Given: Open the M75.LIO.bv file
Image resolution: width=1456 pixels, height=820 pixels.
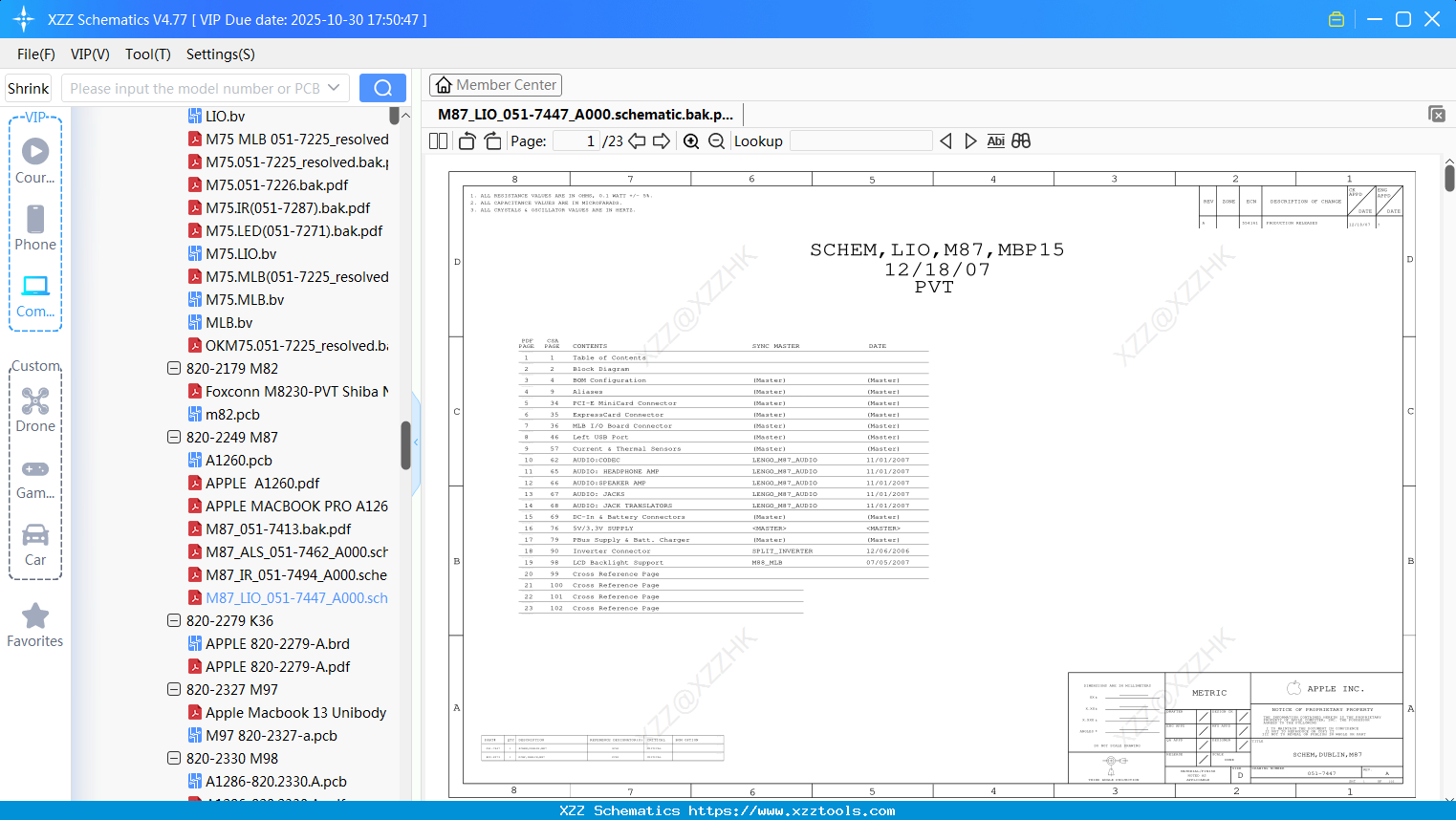Looking at the screenshot, I should [x=241, y=254].
